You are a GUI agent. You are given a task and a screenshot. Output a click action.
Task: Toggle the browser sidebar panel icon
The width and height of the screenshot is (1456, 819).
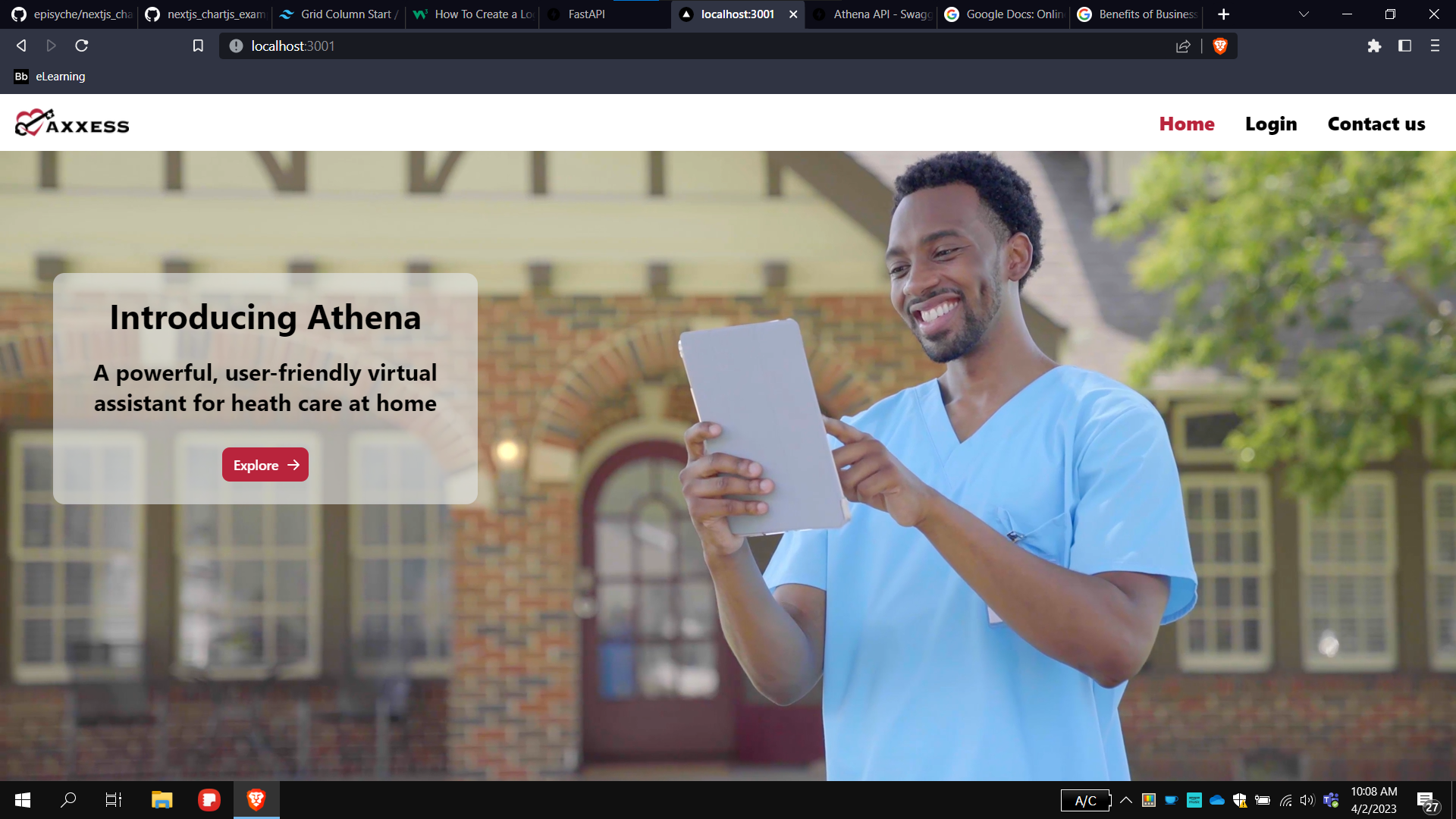[x=1404, y=46]
